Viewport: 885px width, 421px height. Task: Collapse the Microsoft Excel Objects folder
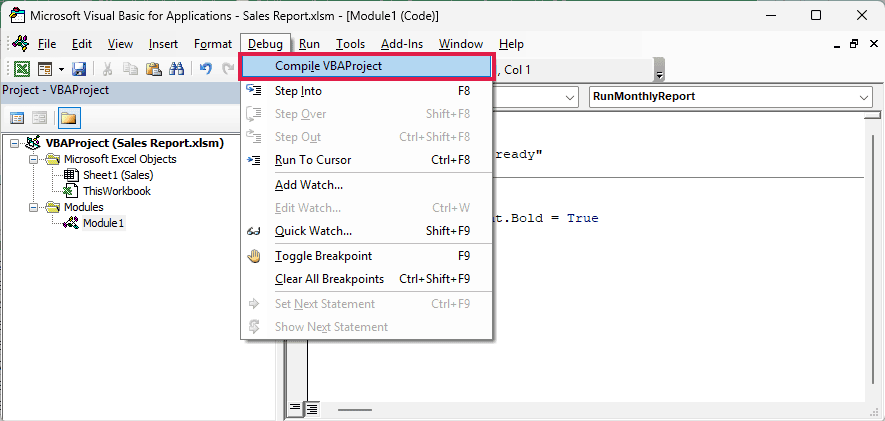(33, 159)
